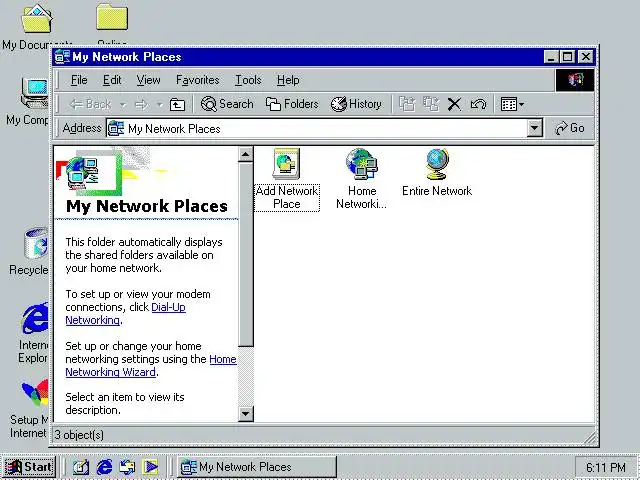Screen dimensions: 640x480
Task: Select My Documents desktop icon
Action: tap(36, 27)
